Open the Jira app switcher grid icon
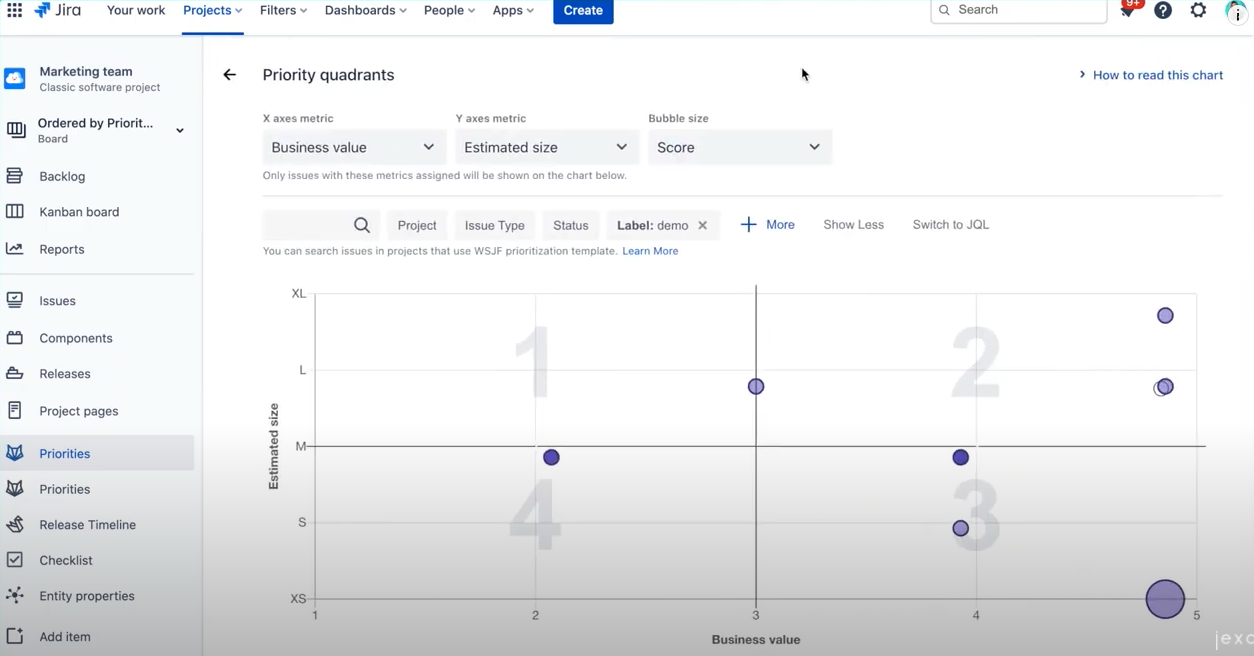This screenshot has width=1254, height=656. tap(15, 10)
